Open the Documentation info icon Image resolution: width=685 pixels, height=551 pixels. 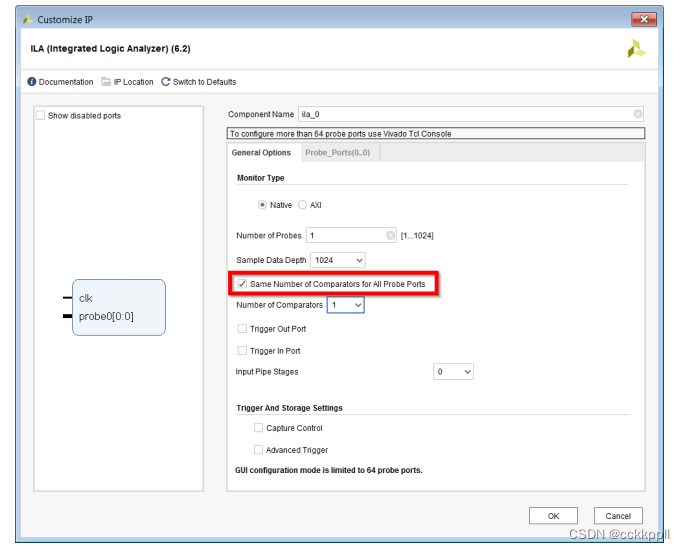pos(32,82)
